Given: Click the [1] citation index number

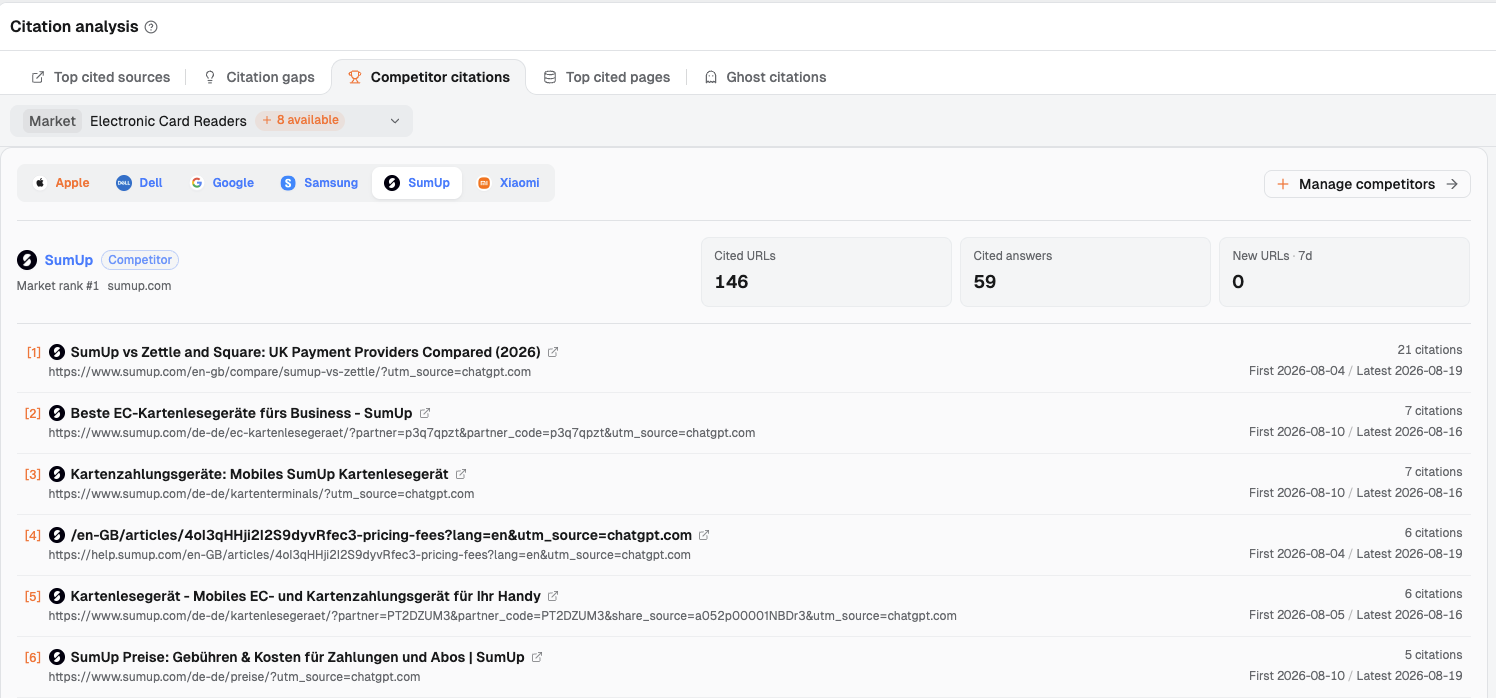Looking at the screenshot, I should pos(34,352).
